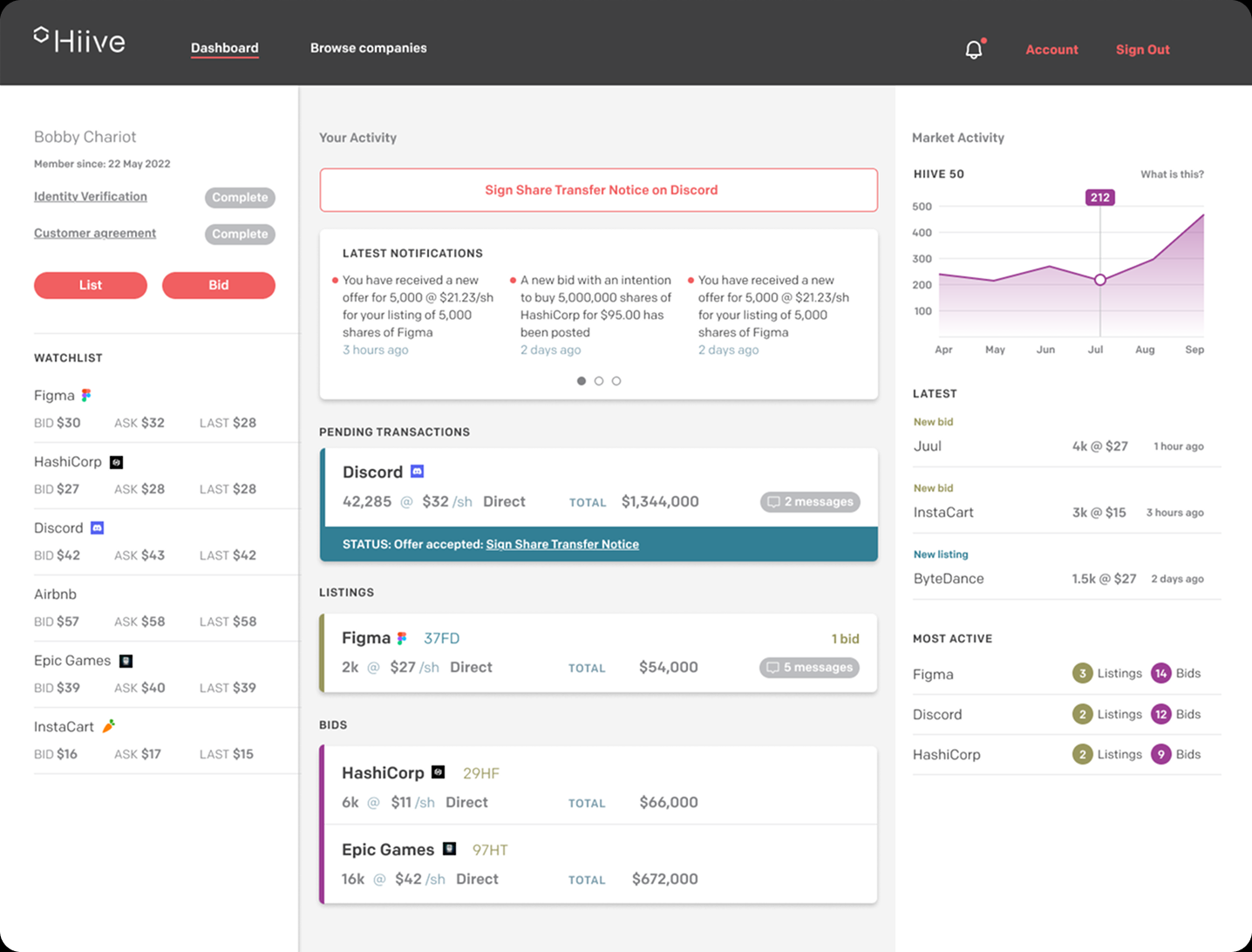Screen dimensions: 1252x952
Task: Open Browse companies tab
Action: pyautogui.click(x=369, y=48)
